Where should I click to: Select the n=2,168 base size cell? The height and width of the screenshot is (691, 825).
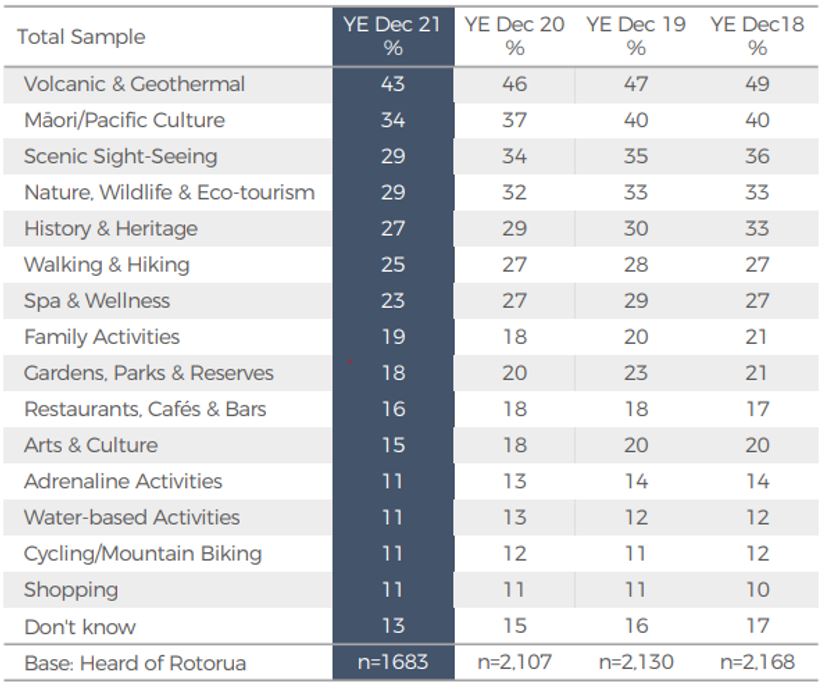click(757, 662)
